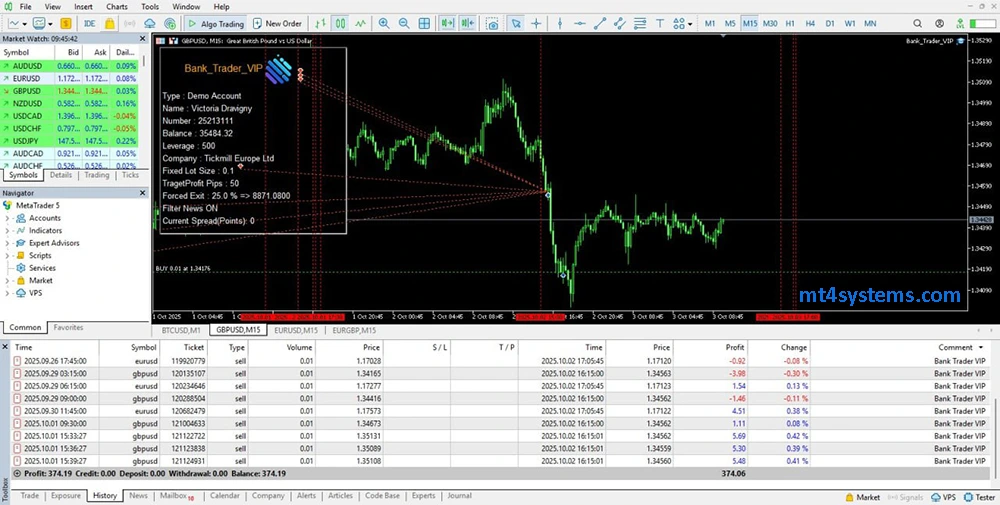Image resolution: width=1000 pixels, height=505 pixels.
Task: Open the shapes objects dropdown arrow
Action: coord(690,24)
